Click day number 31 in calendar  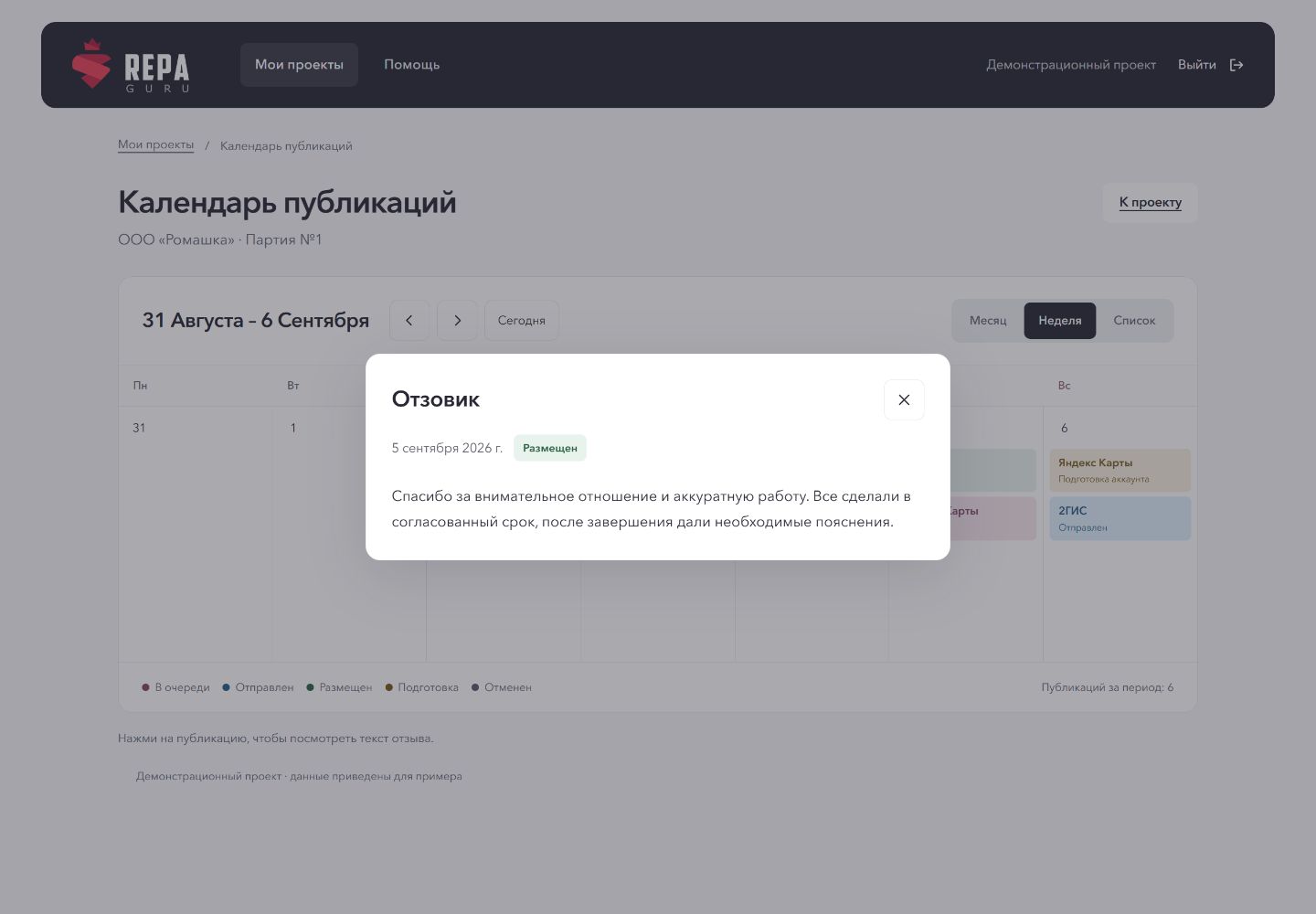[139, 428]
